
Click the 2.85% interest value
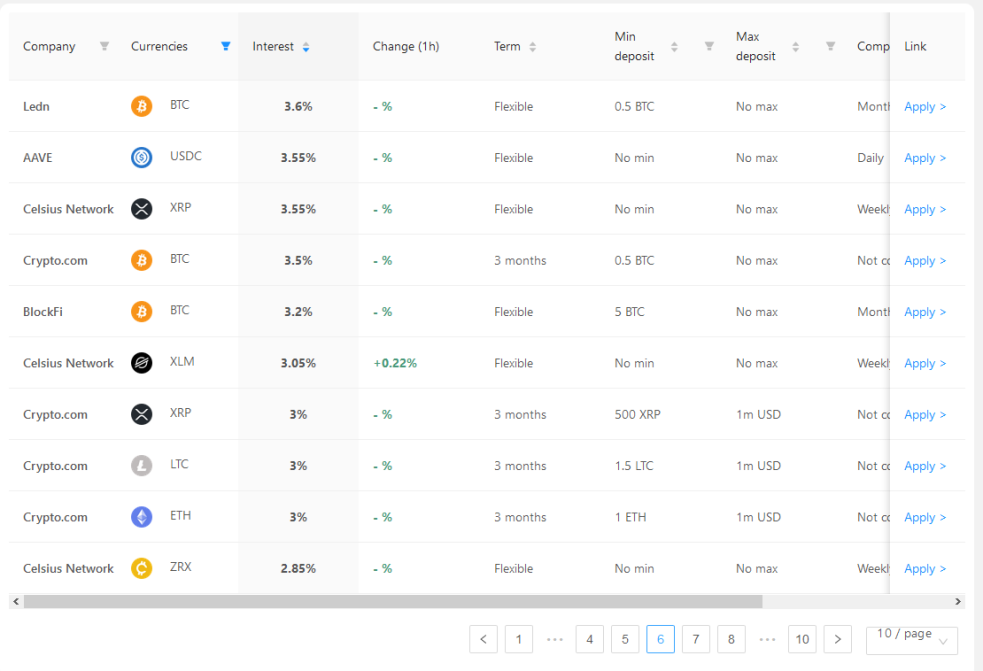[298, 569]
